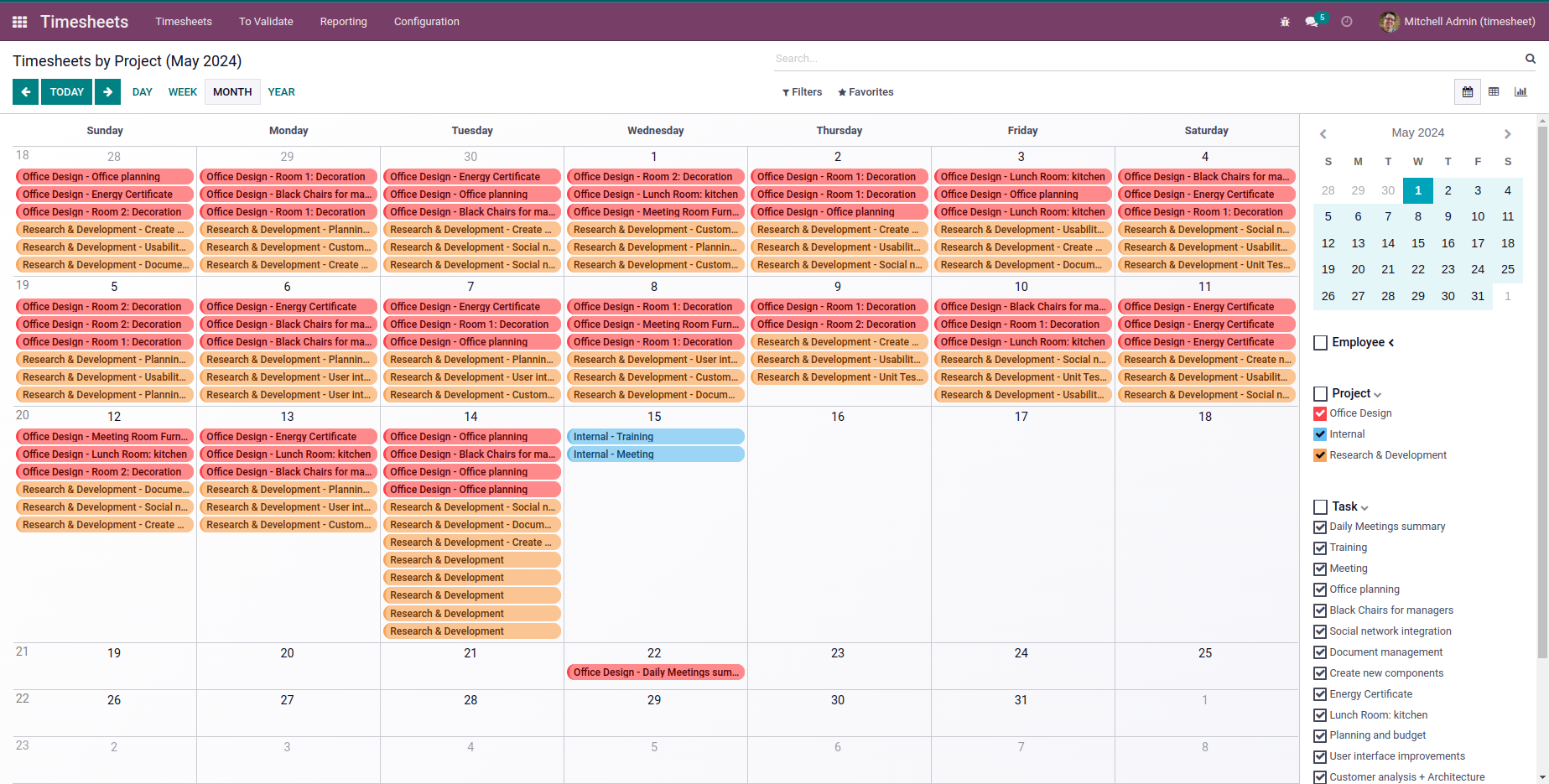Expand the Filters dropdown

pos(802,92)
